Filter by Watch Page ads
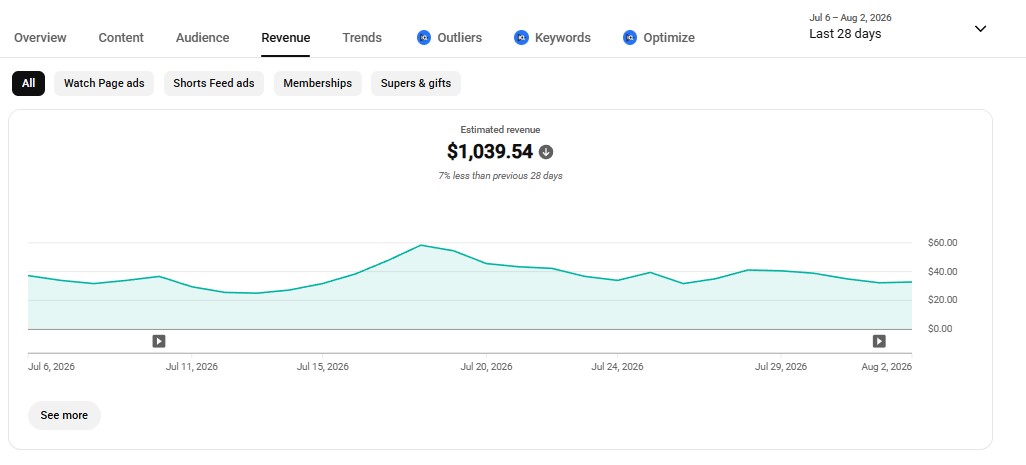This screenshot has width=1026, height=465. 104,83
